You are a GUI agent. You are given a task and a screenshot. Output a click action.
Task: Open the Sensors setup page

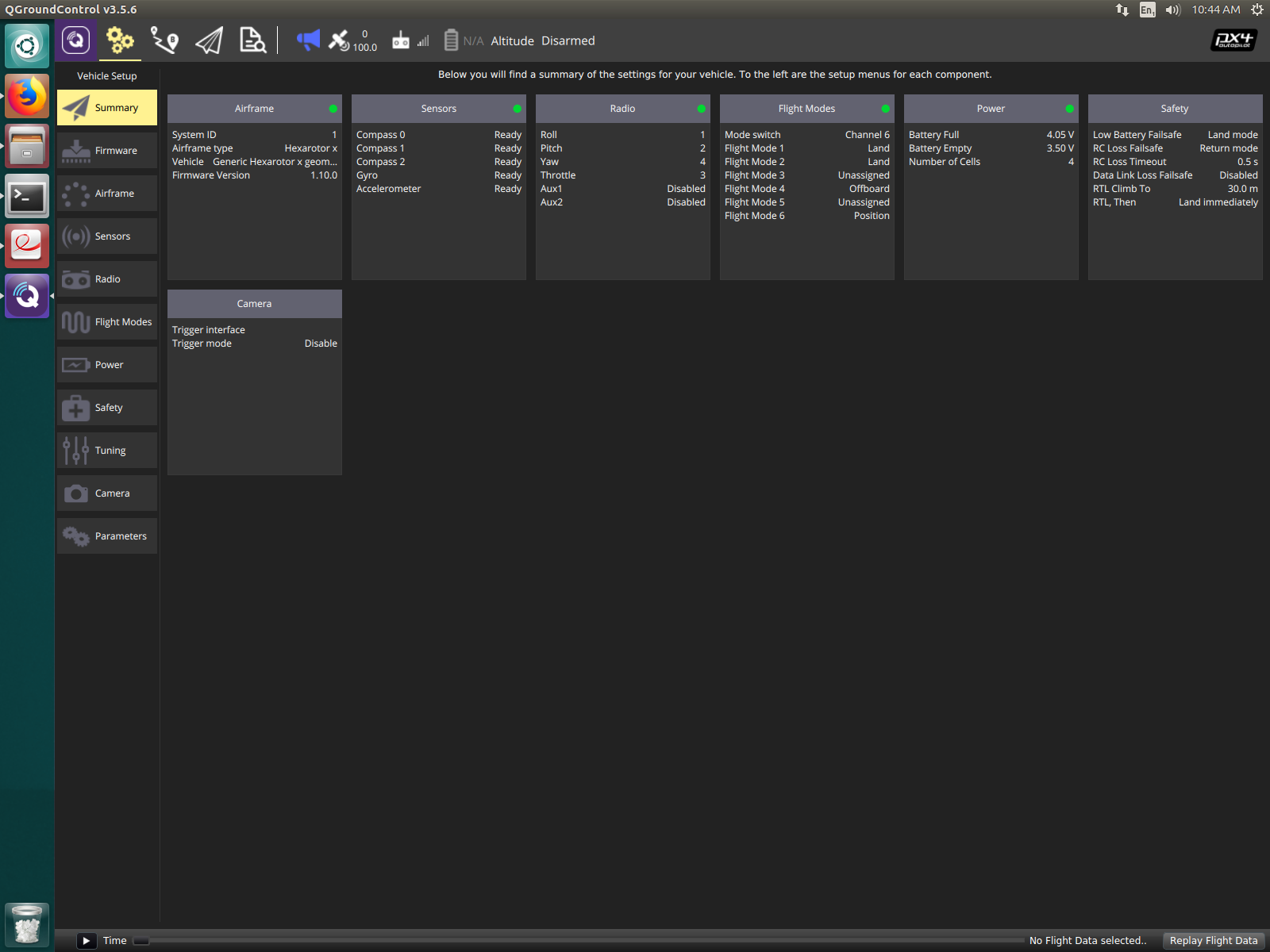[x=107, y=236]
